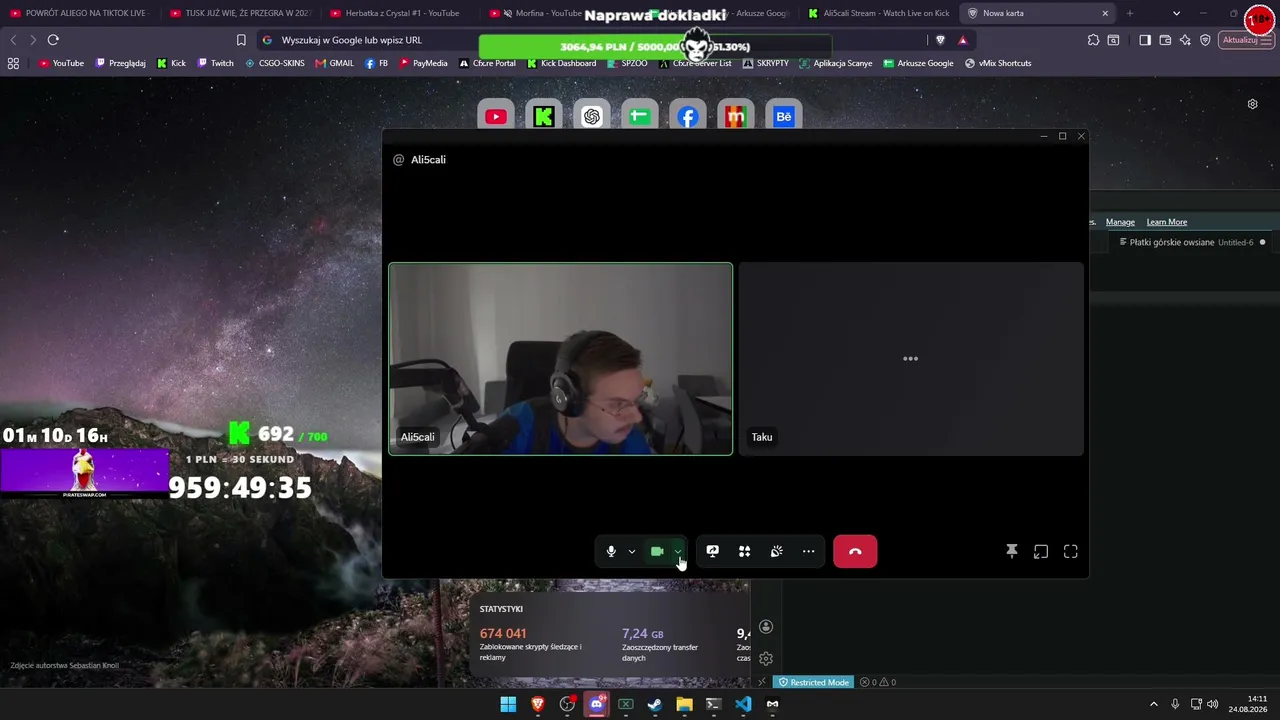Open the YouTube bookmark

click(x=61, y=63)
